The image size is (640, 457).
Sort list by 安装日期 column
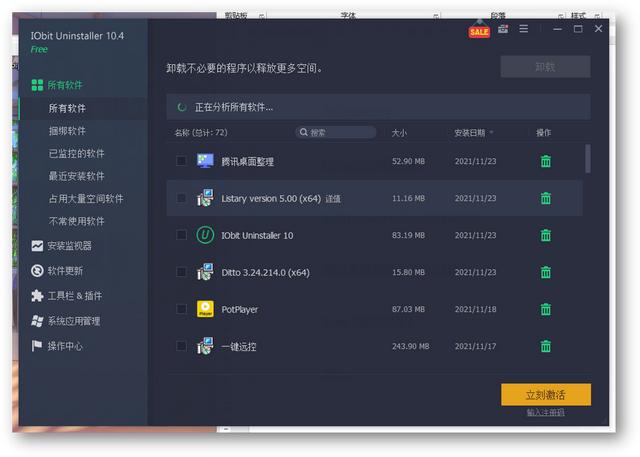[x=470, y=133]
